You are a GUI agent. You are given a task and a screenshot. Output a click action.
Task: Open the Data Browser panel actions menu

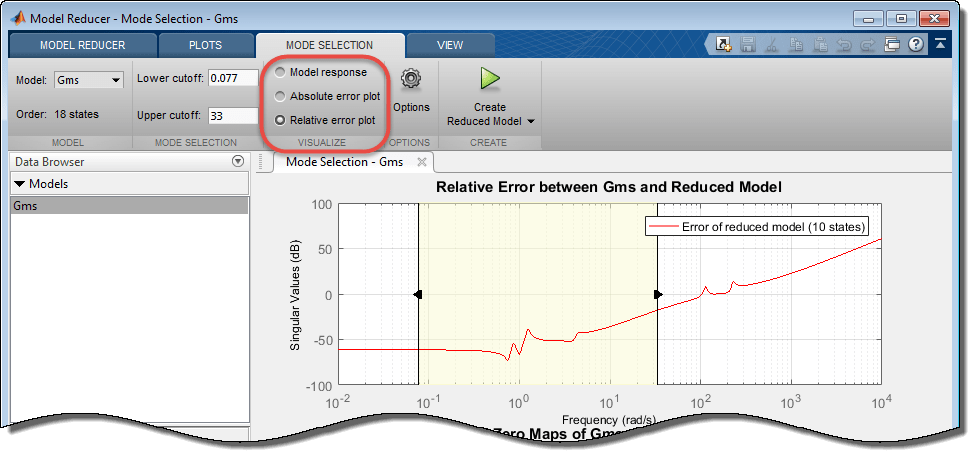click(x=238, y=162)
